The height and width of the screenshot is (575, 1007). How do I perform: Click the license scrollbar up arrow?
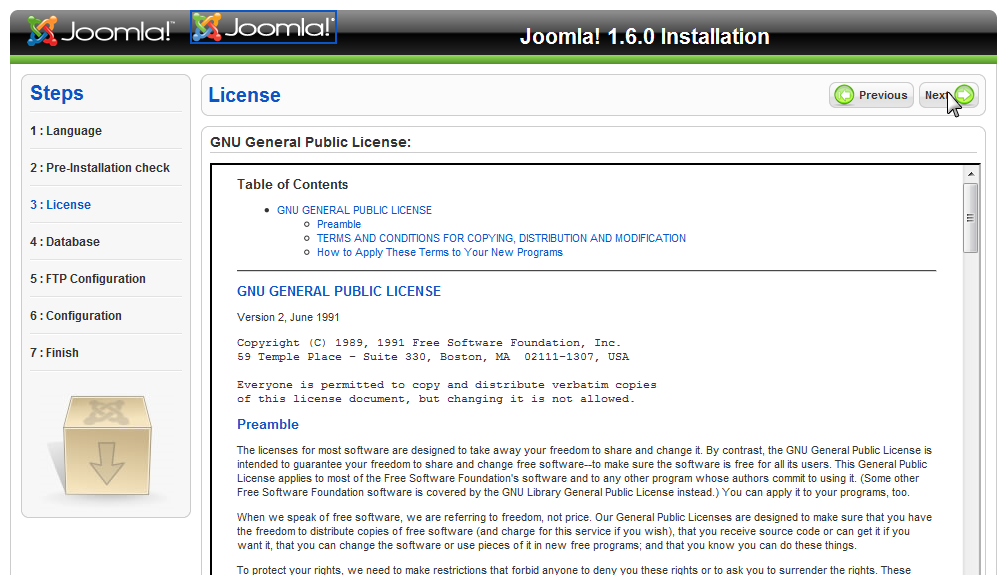coord(970,173)
